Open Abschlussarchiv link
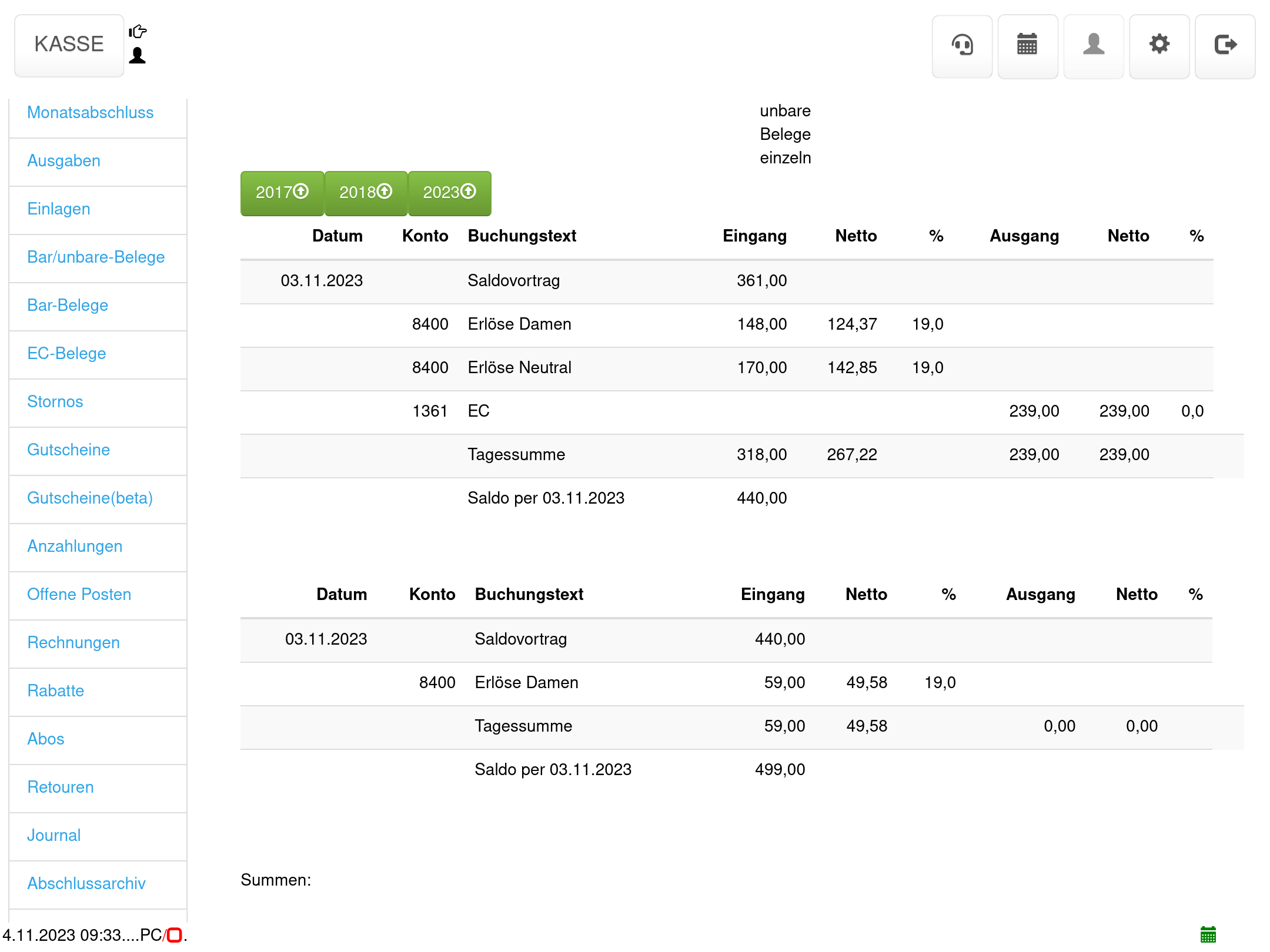Viewport: 1270px width, 952px height. tap(86, 883)
